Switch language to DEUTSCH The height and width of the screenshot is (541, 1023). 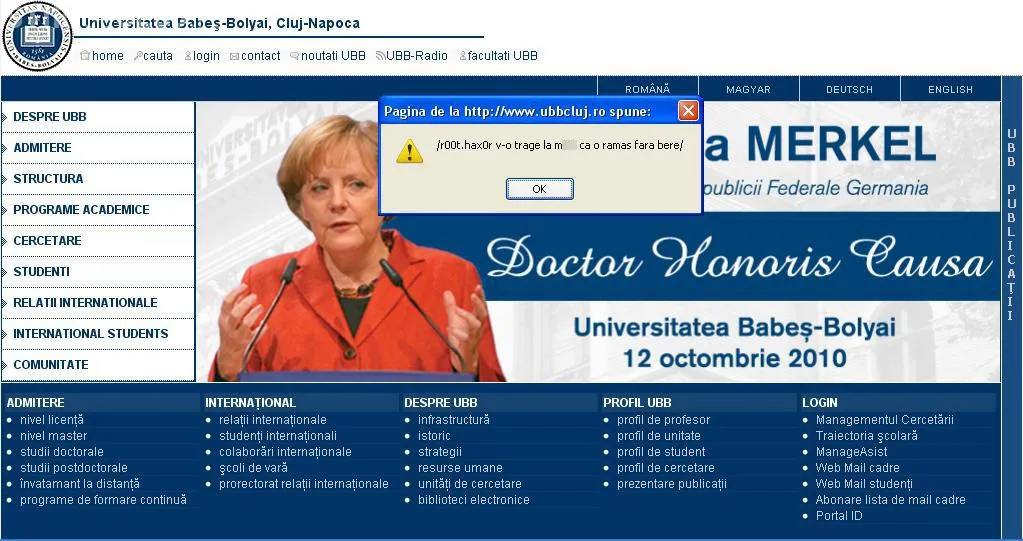849,89
